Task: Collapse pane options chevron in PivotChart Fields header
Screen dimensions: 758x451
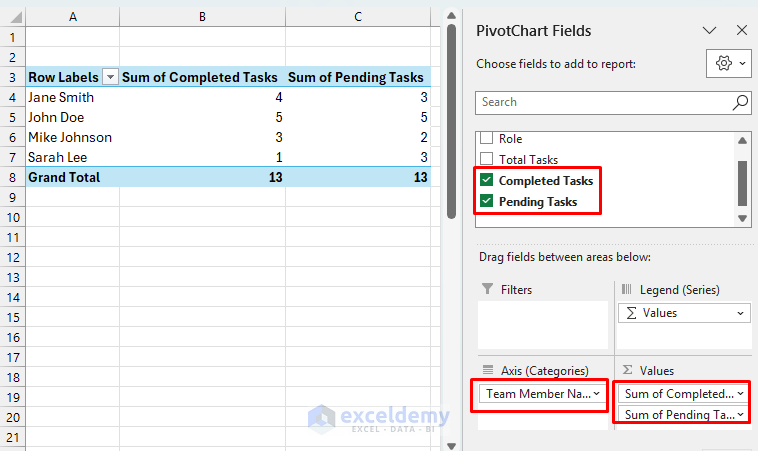Action: [709, 31]
